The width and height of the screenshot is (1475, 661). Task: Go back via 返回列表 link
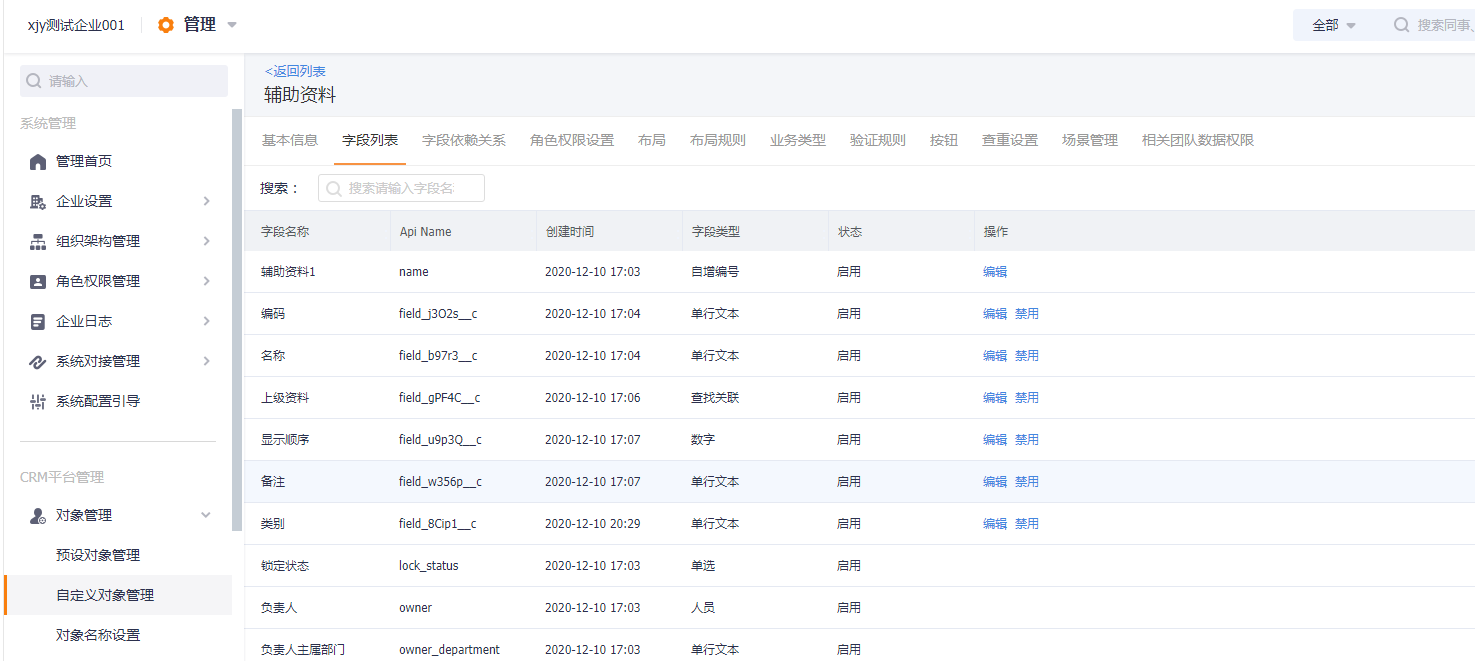click(295, 72)
